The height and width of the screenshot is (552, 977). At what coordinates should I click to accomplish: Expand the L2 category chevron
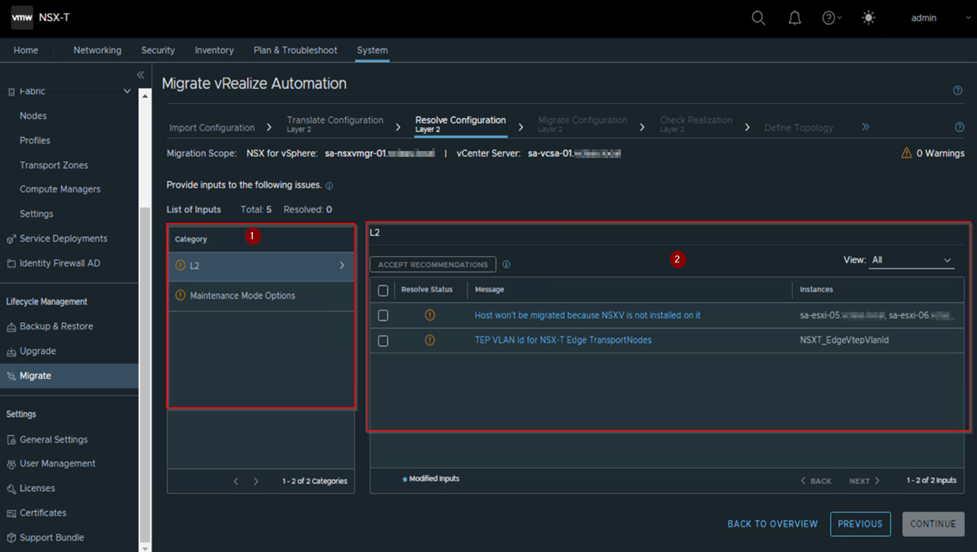point(342,266)
